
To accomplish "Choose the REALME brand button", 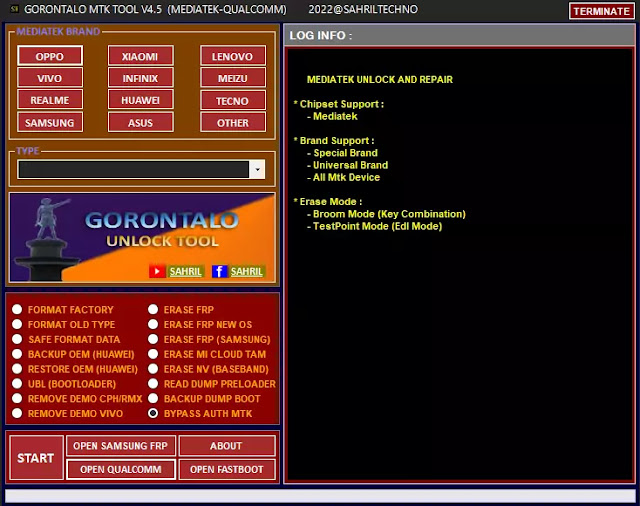I will [x=50, y=100].
